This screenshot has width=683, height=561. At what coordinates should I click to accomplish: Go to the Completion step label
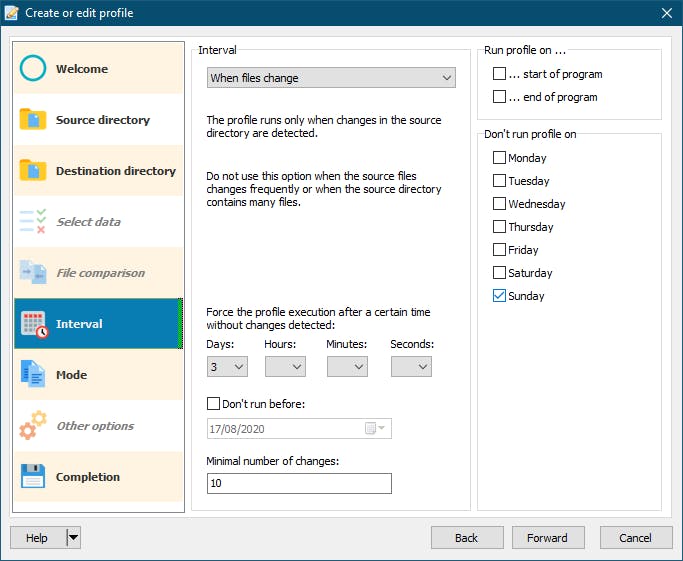(x=88, y=477)
